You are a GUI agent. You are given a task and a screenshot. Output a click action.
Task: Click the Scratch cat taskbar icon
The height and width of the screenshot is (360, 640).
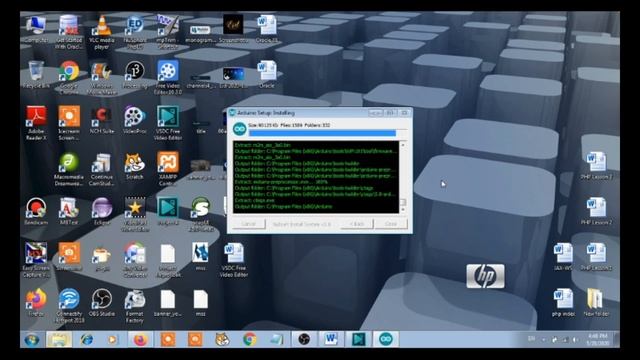(222, 340)
